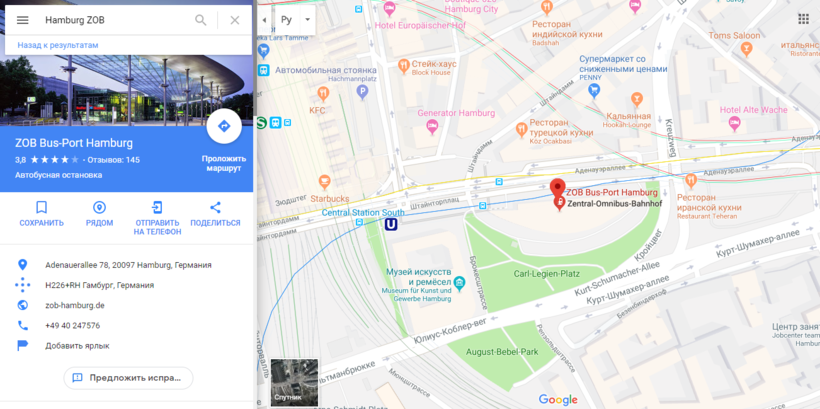Screen dimensions: 820x409
Task: Click Добавить ярлык label option
Action: tap(77, 346)
